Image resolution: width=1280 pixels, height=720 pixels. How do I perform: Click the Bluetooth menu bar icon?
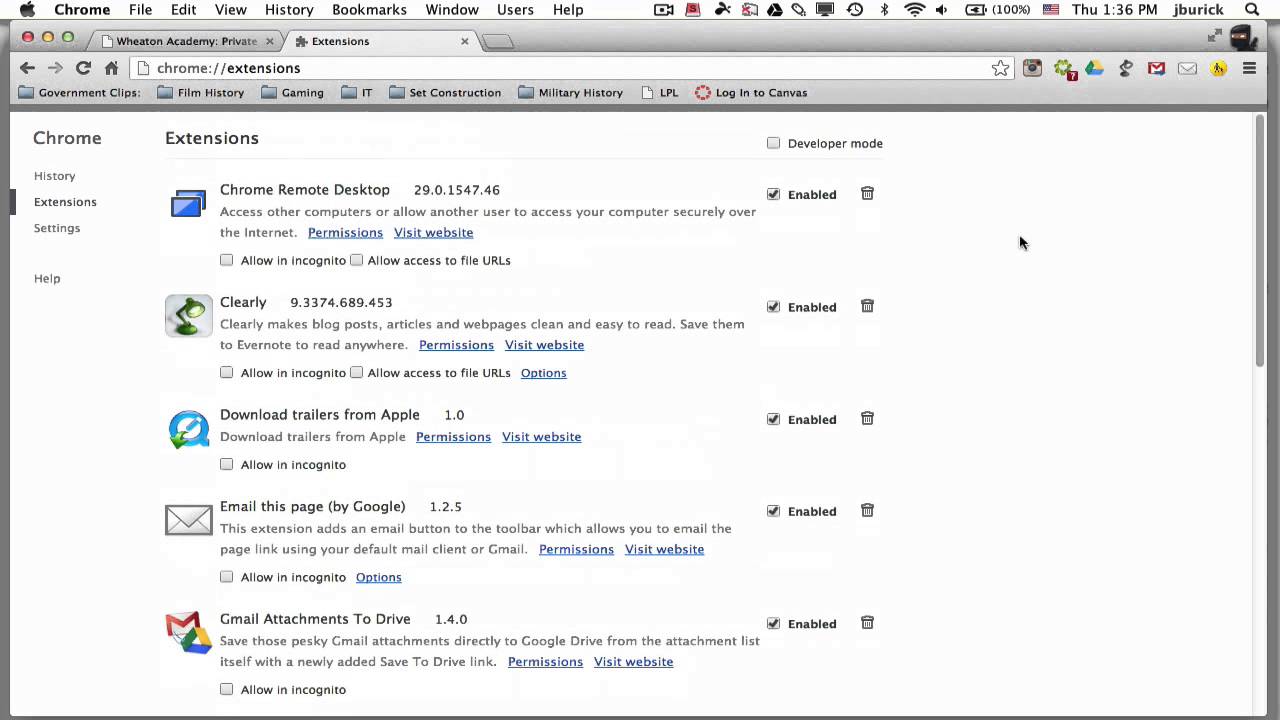pyautogui.click(x=884, y=10)
